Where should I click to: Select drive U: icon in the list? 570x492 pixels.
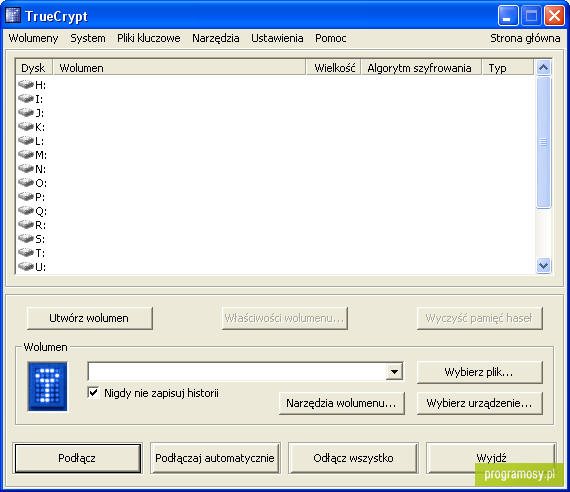(x=26, y=267)
